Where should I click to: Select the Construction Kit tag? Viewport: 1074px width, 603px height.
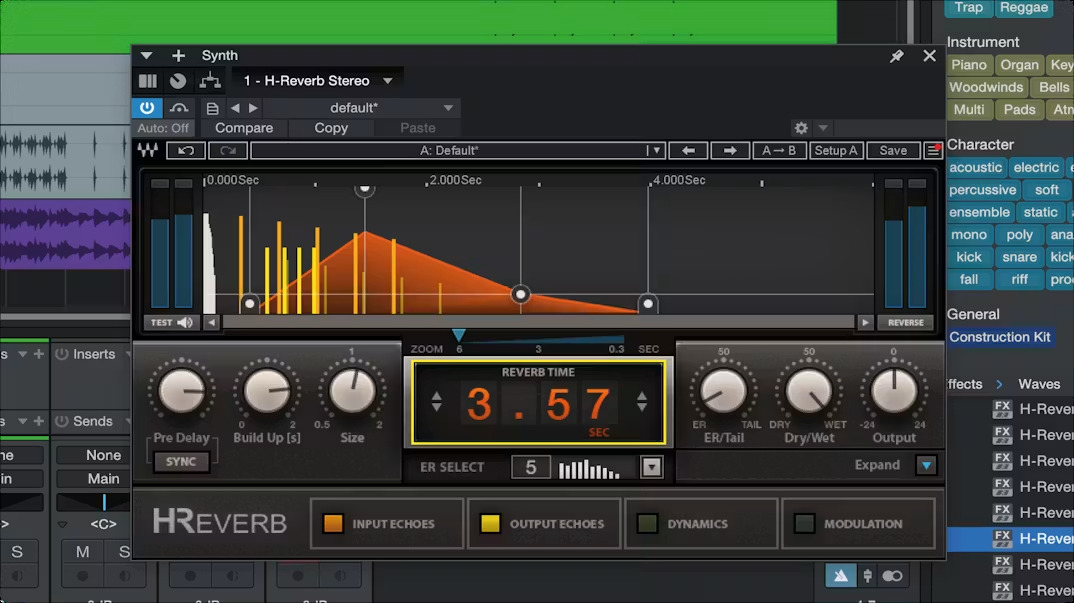click(x=999, y=337)
